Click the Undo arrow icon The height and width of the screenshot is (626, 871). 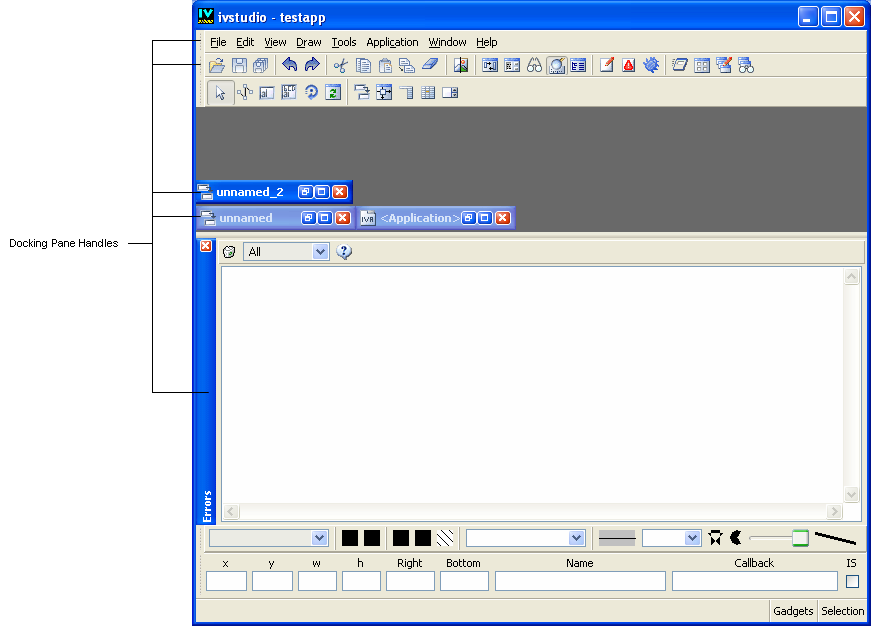290,66
